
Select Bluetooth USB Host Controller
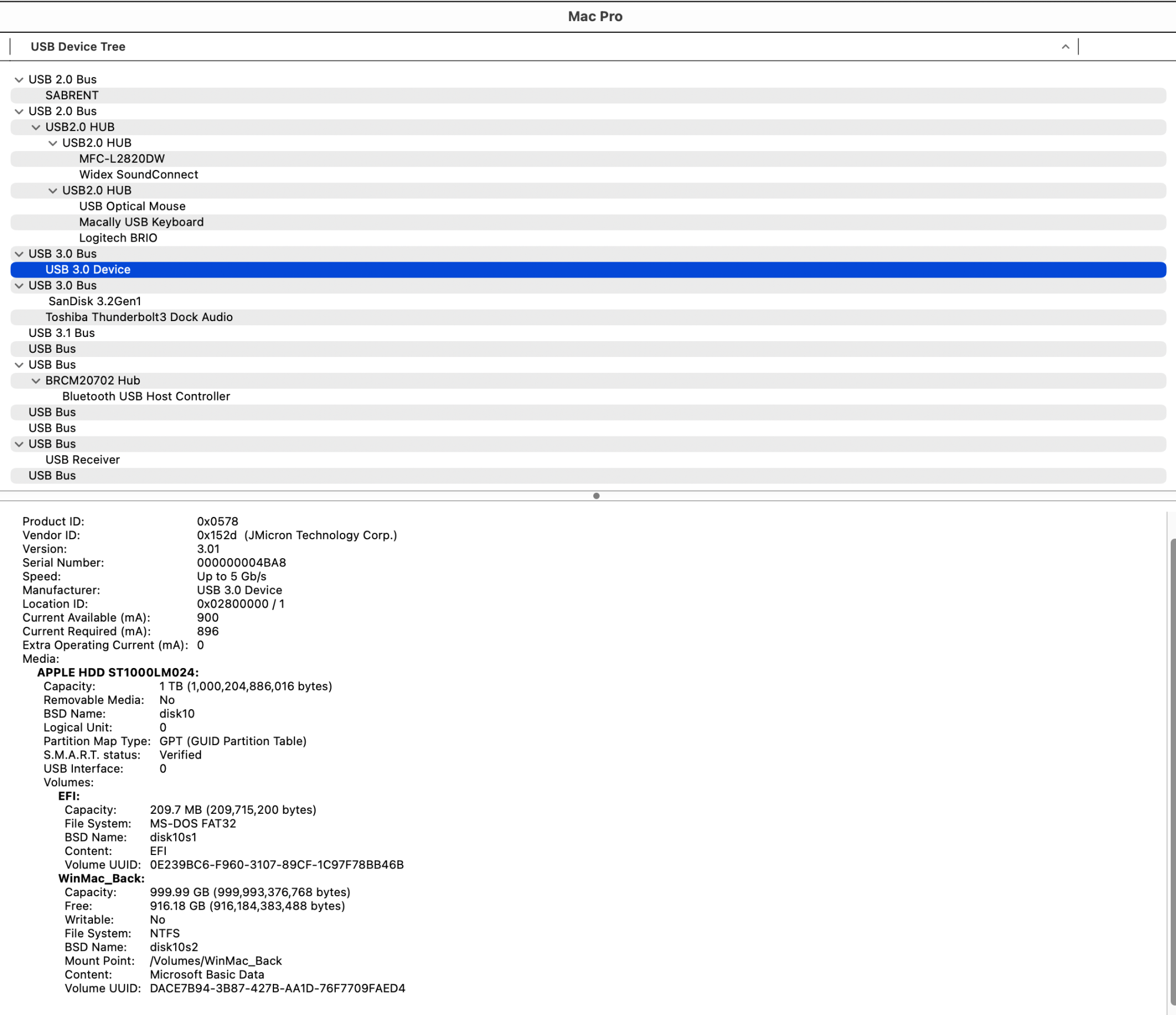pos(146,397)
